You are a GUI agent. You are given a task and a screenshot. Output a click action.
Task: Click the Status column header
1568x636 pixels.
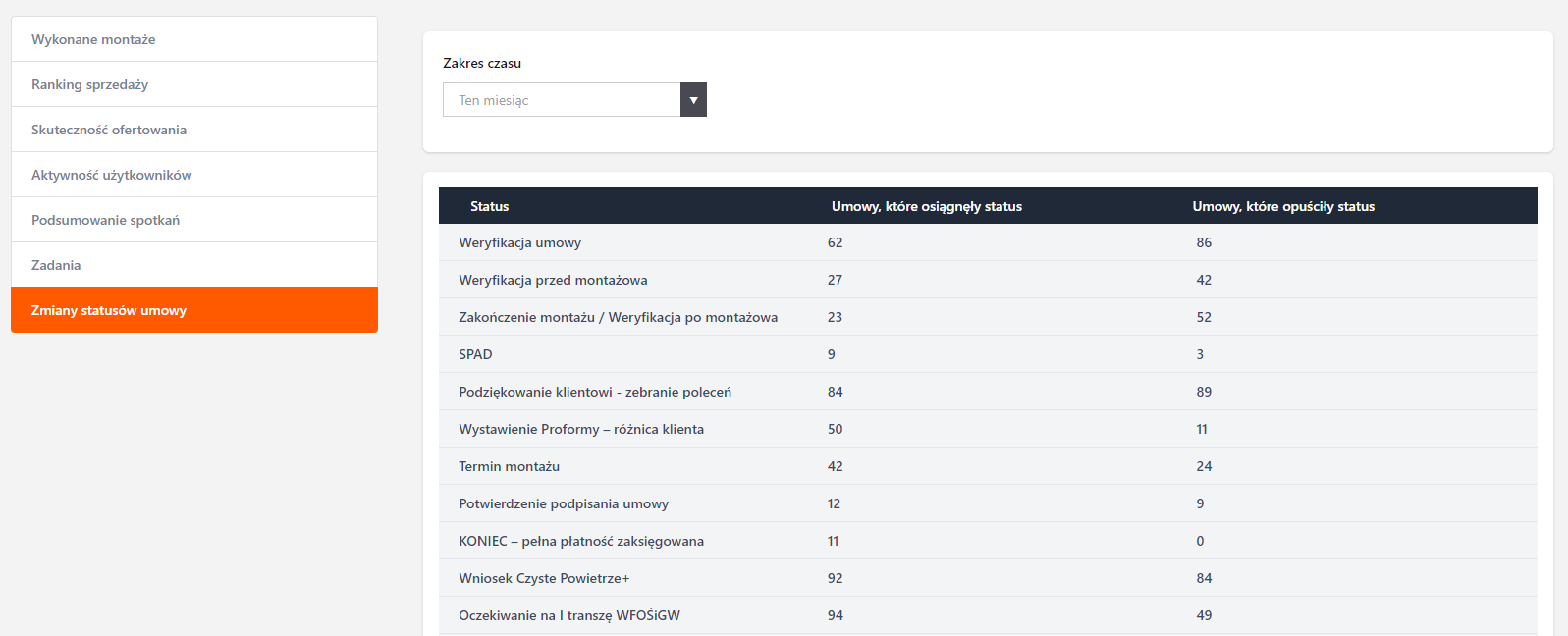489,206
